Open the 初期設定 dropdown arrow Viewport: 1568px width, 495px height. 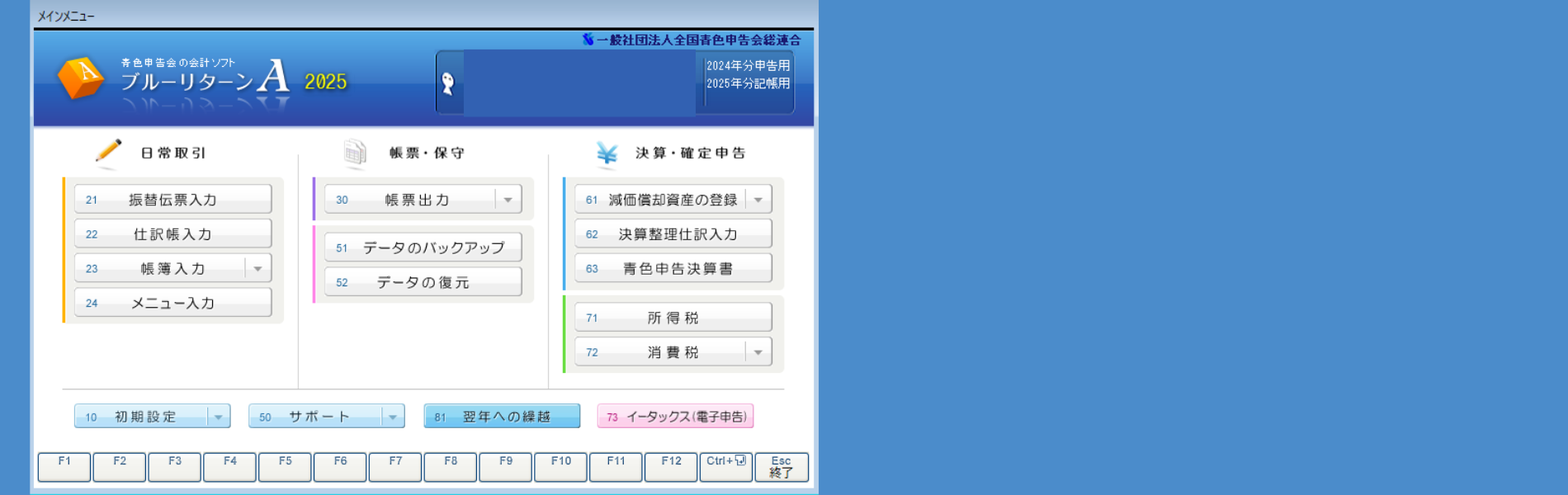[x=219, y=417]
